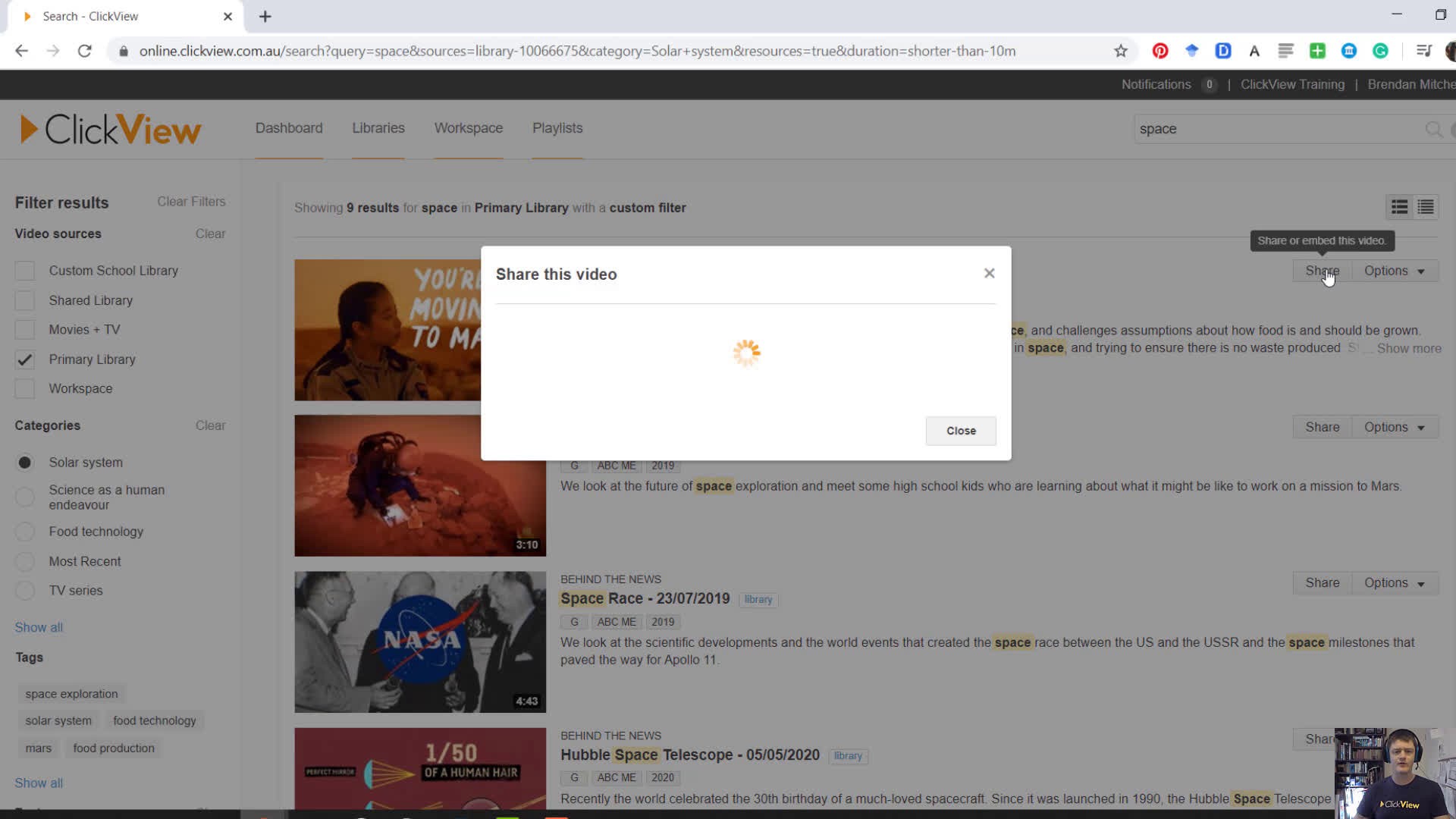Reload the page
1456x819 pixels.
coord(85,51)
